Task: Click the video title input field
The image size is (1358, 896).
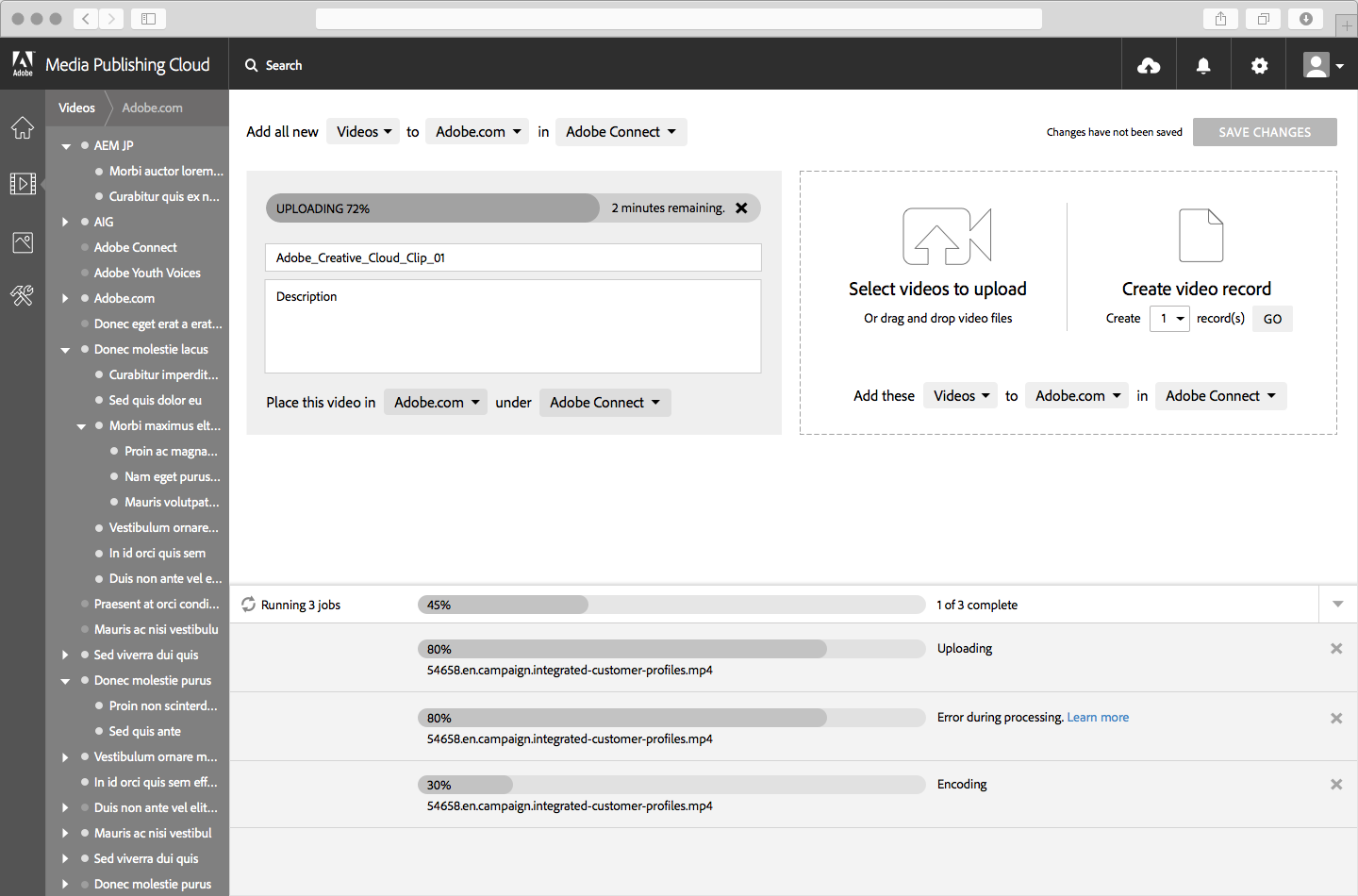Action: 513,257
